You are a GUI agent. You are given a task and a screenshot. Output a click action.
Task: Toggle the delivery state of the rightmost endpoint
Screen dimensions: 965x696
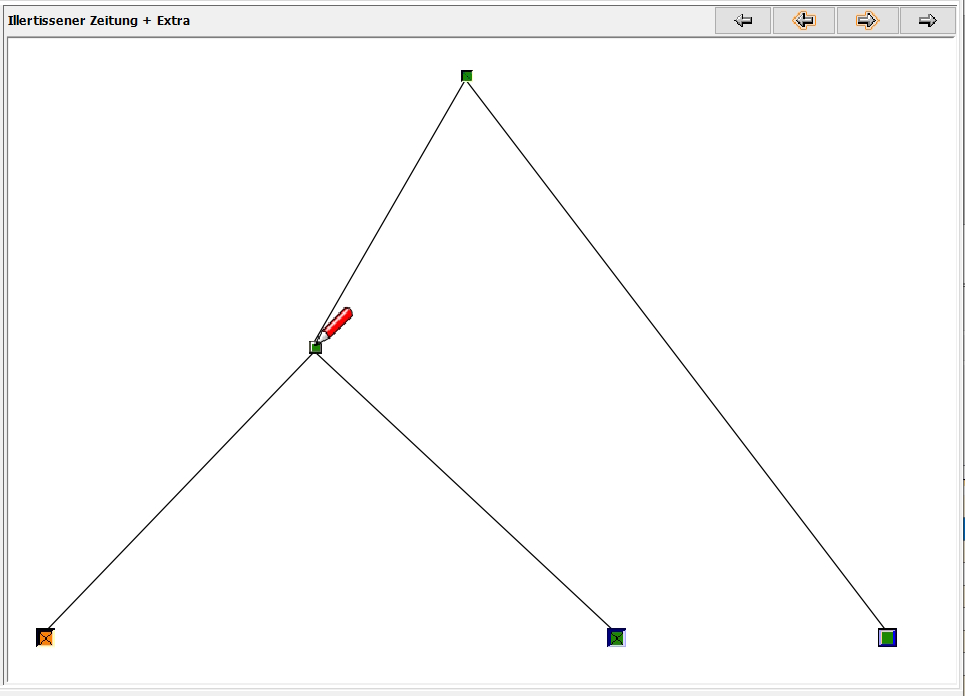click(888, 636)
